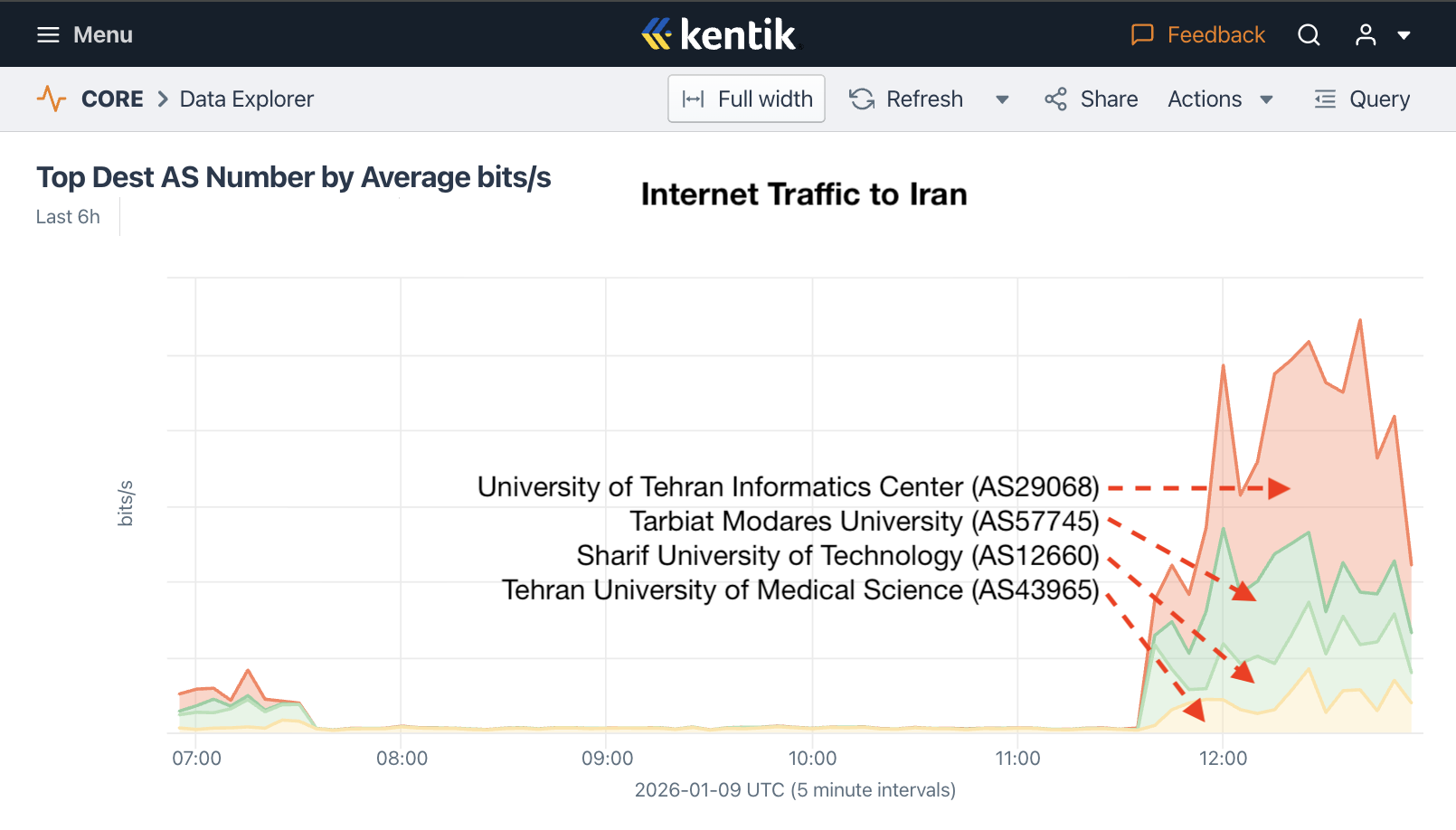Click the user profile icon
Viewport: 1456px width, 830px height.
pos(1366,35)
